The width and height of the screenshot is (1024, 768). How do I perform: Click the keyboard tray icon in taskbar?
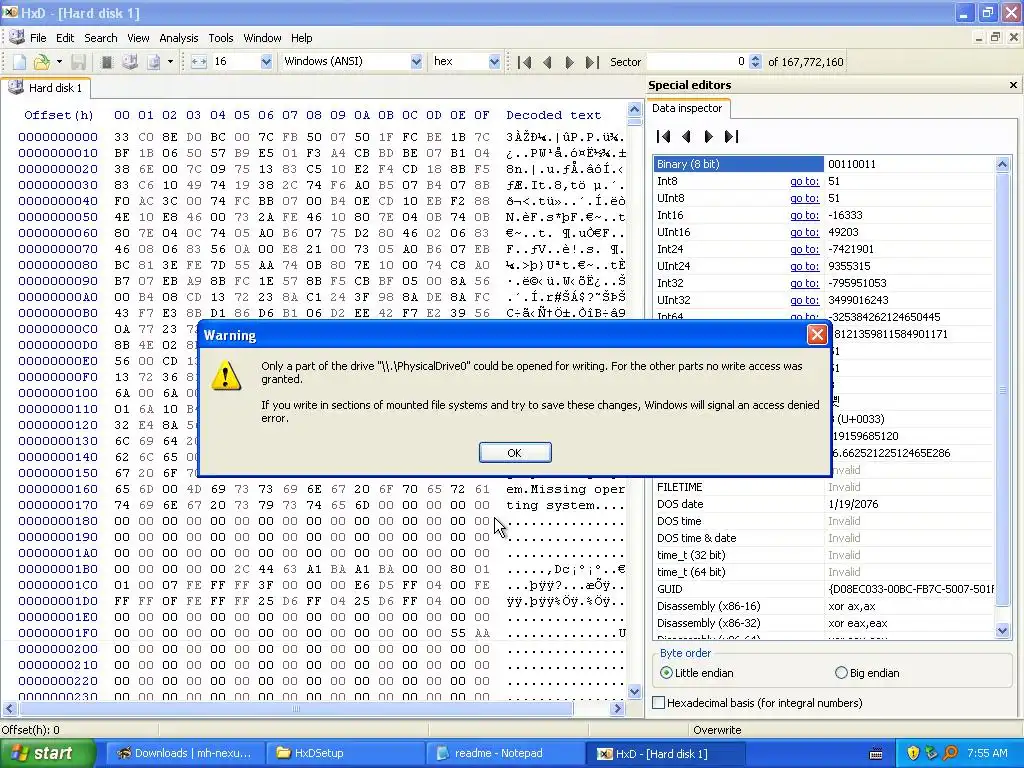pos(876,754)
